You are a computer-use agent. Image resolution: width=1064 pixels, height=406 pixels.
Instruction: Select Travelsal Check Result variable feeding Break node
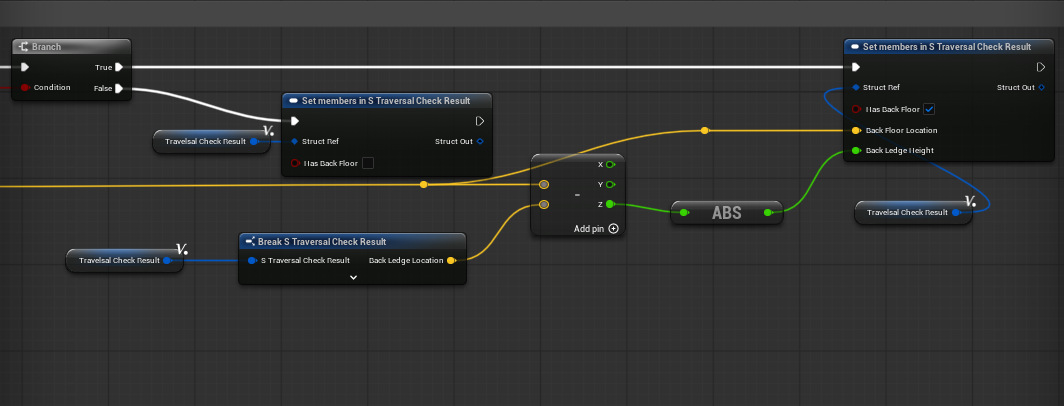point(125,260)
